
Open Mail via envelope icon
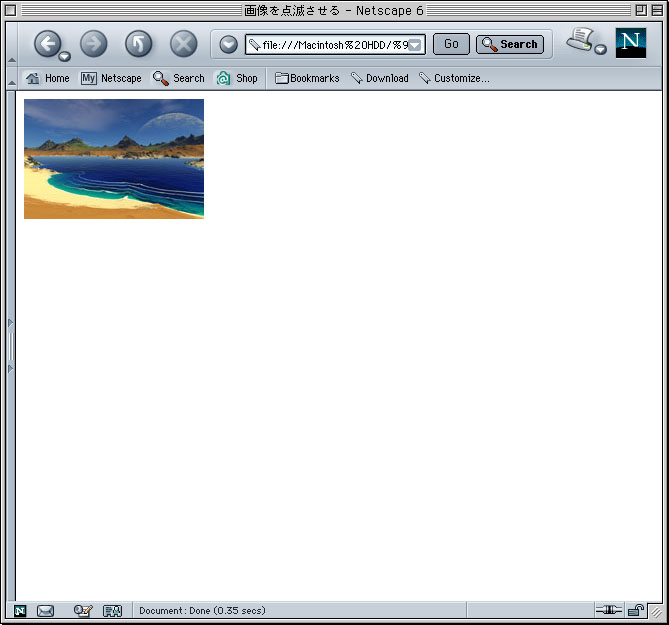[45, 611]
